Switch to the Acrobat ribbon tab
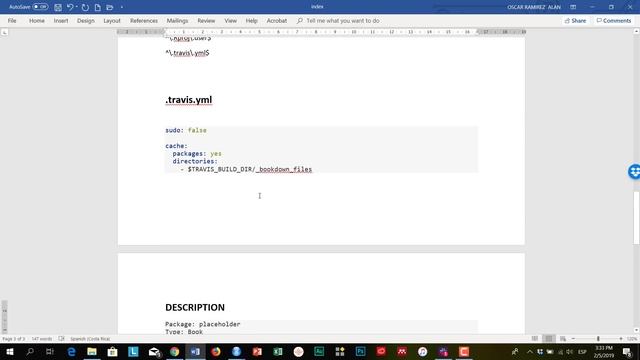 277,20
